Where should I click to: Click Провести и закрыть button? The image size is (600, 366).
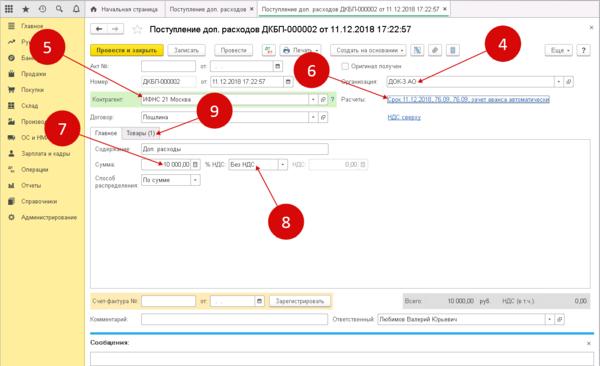pyautogui.click(x=127, y=50)
